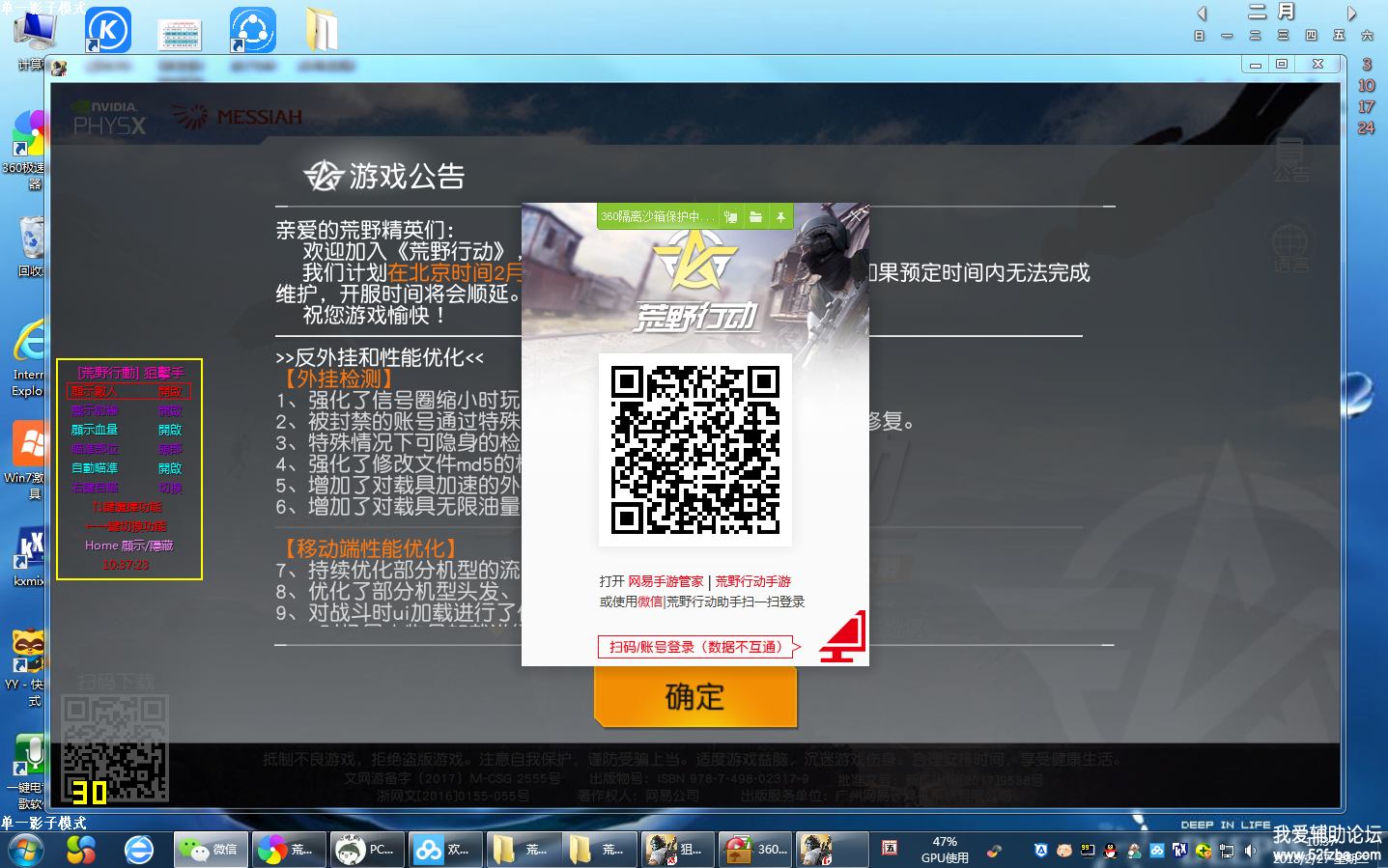Click the NVIDIA PhysX logo
This screenshot has width=1388, height=868.
pyautogui.click(x=109, y=118)
